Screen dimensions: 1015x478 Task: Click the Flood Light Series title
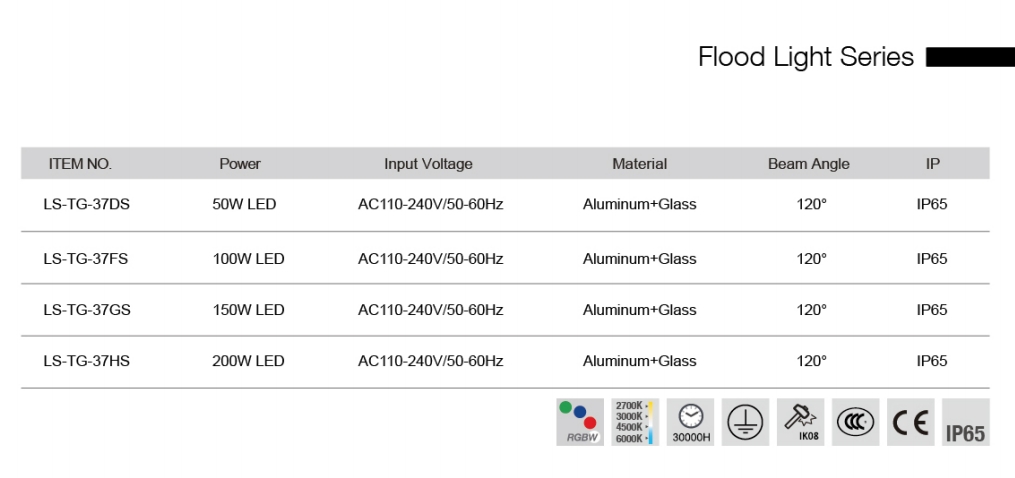[805, 57]
